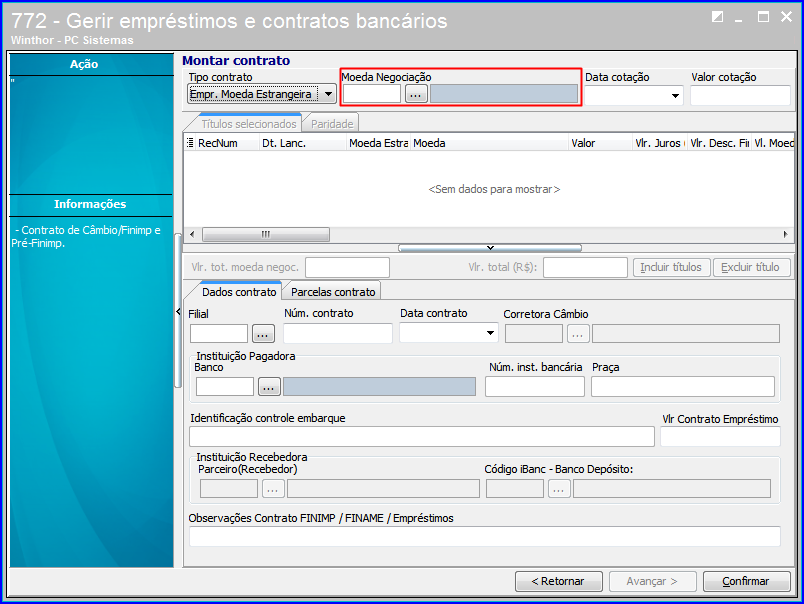Click the Banco code field

click(225, 387)
